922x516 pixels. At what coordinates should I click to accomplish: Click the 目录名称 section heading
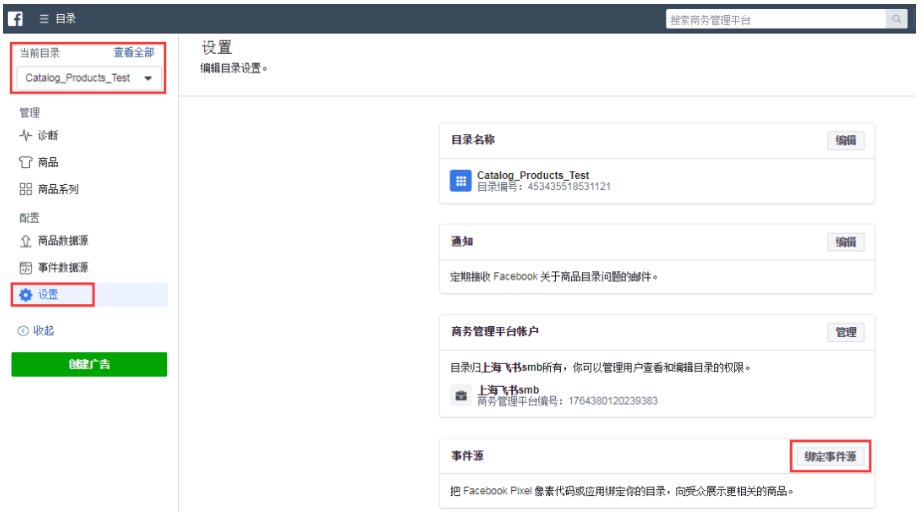tap(473, 140)
